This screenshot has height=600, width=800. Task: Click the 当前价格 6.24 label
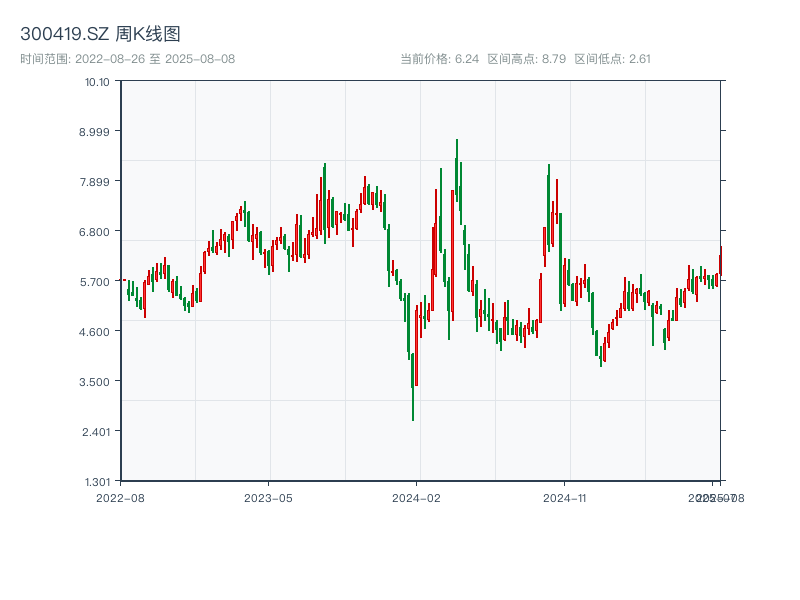[x=439, y=59]
